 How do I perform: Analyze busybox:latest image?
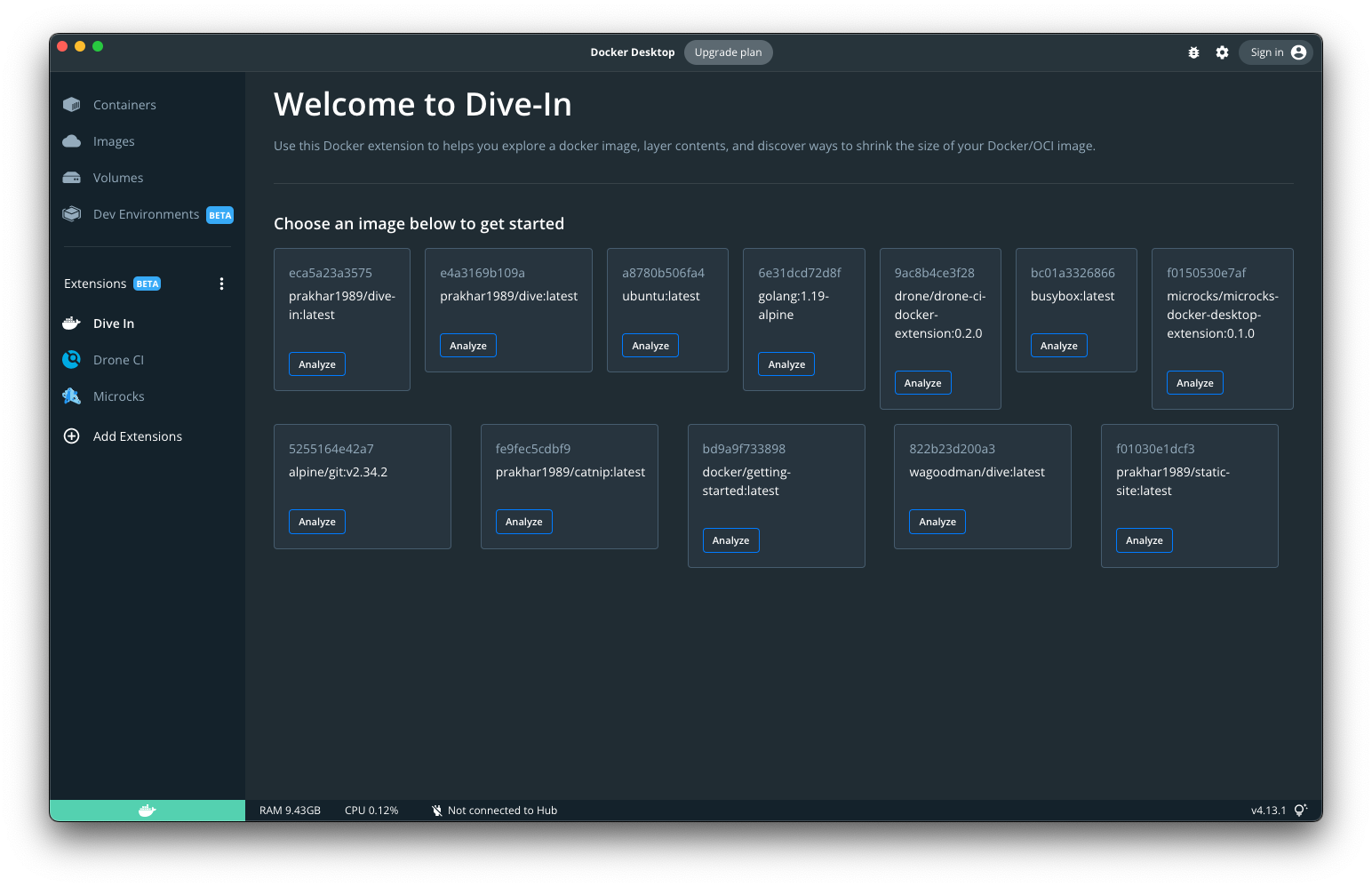pos(1059,346)
